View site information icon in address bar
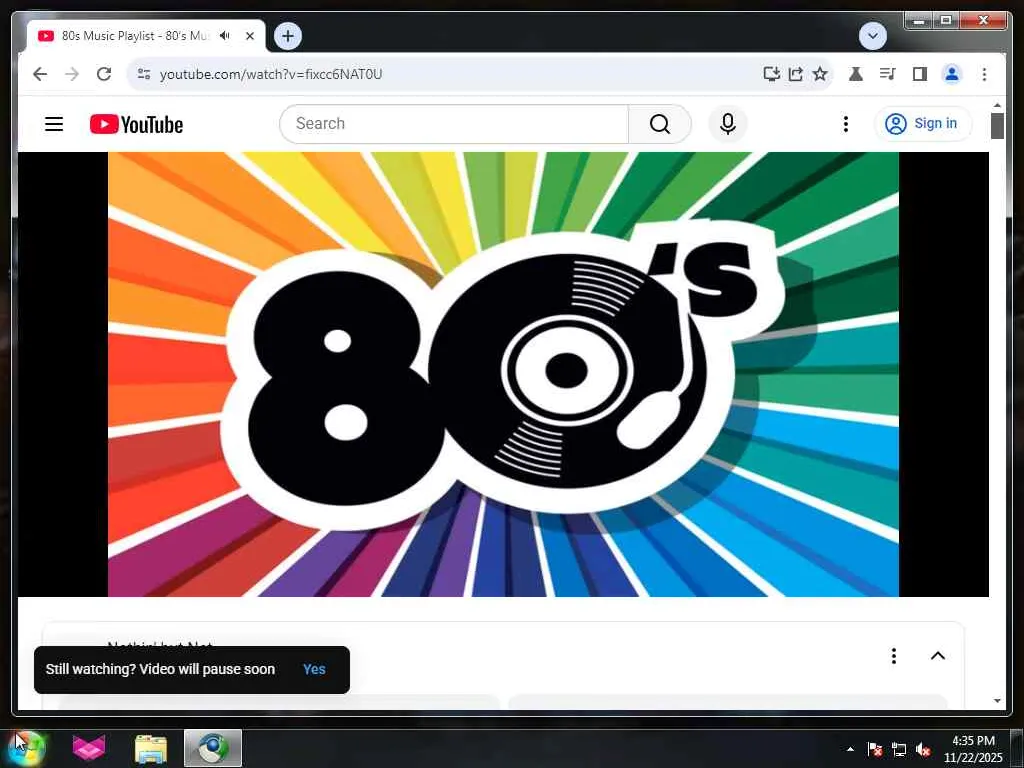 coord(144,74)
